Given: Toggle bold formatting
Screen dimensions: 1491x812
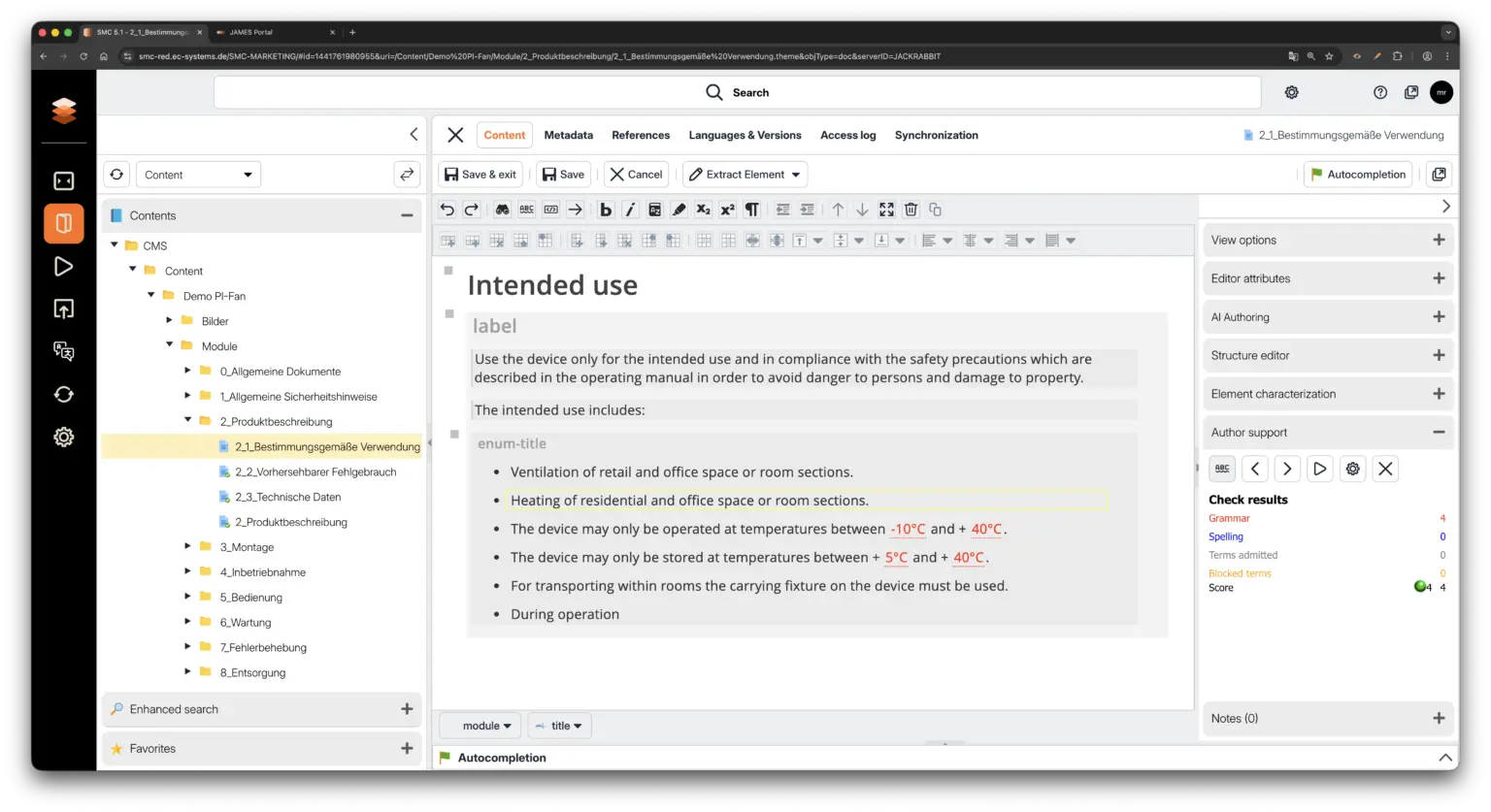Looking at the screenshot, I should click(606, 210).
